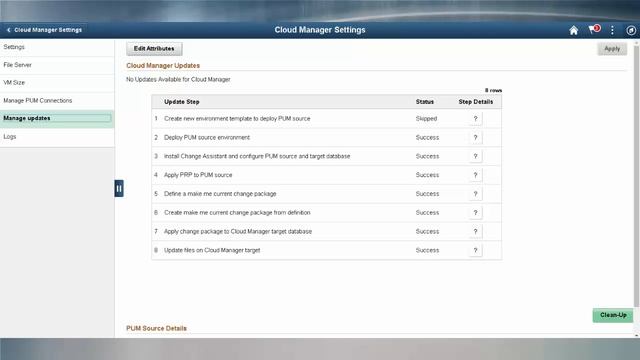Viewport: 640px width, 360px height.
Task: Click 'Define a make me current change package' text
Action: tap(220, 194)
